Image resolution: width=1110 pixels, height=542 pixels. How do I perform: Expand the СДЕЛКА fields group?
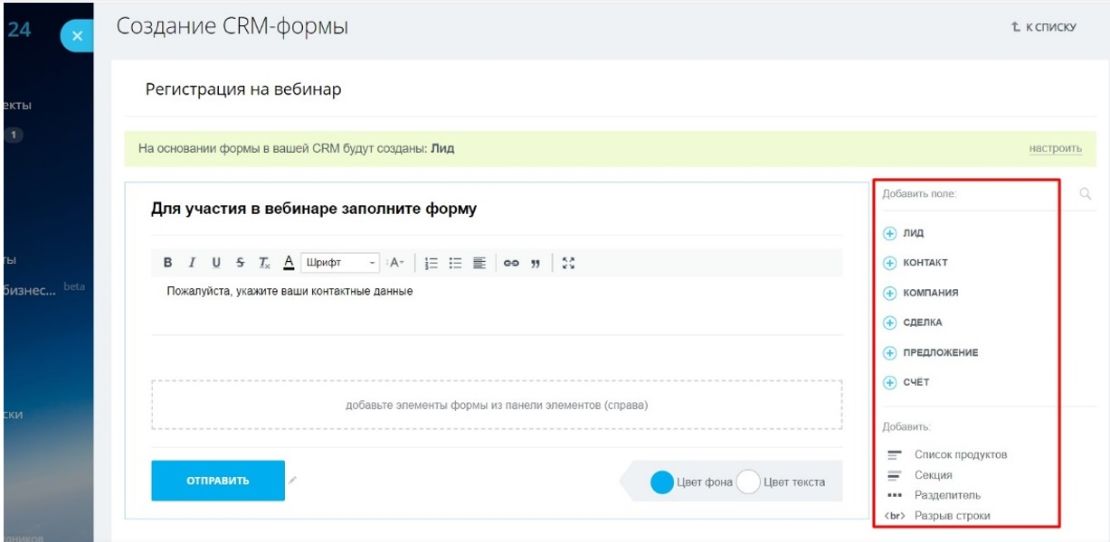pyautogui.click(x=913, y=323)
